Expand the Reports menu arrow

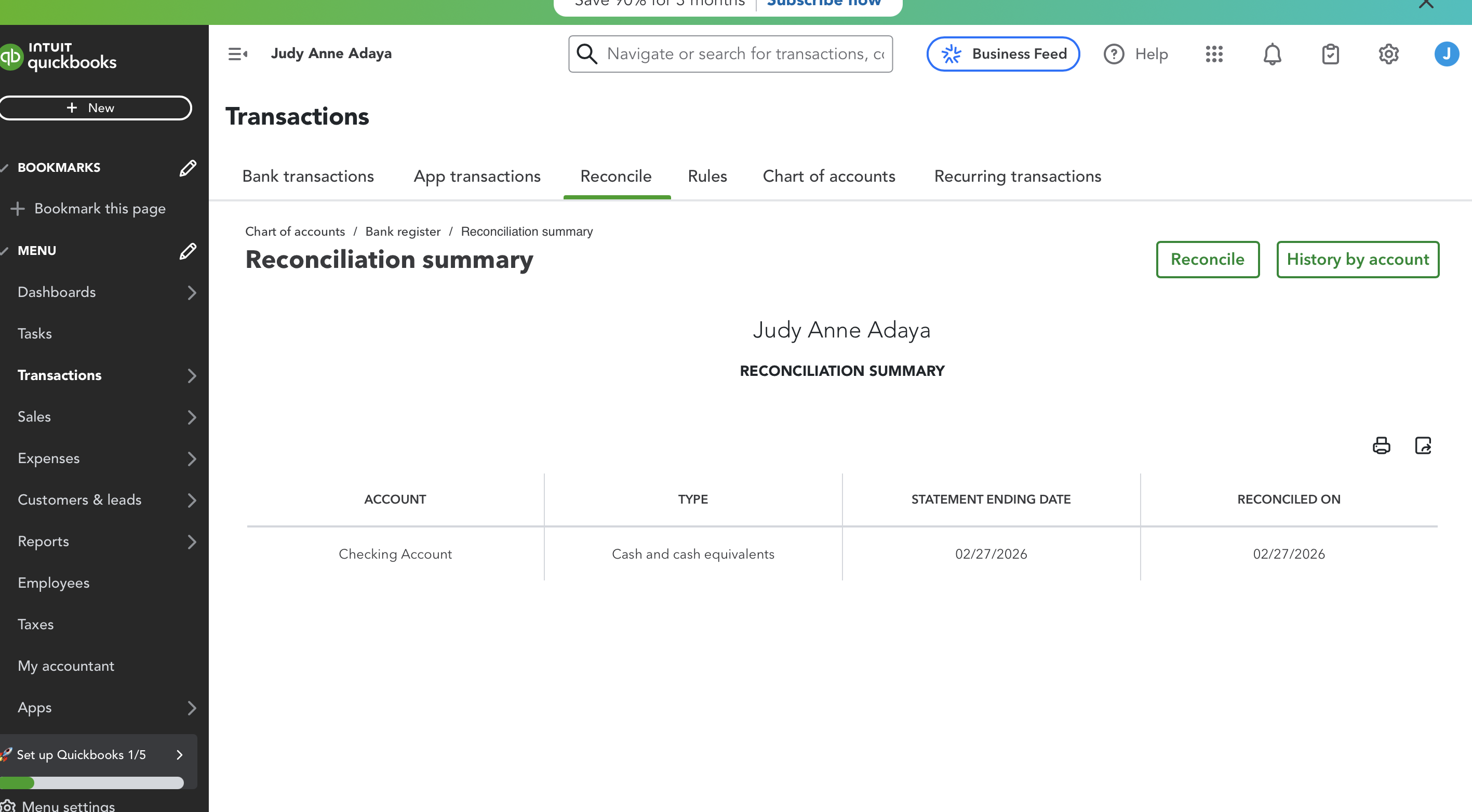pos(192,542)
